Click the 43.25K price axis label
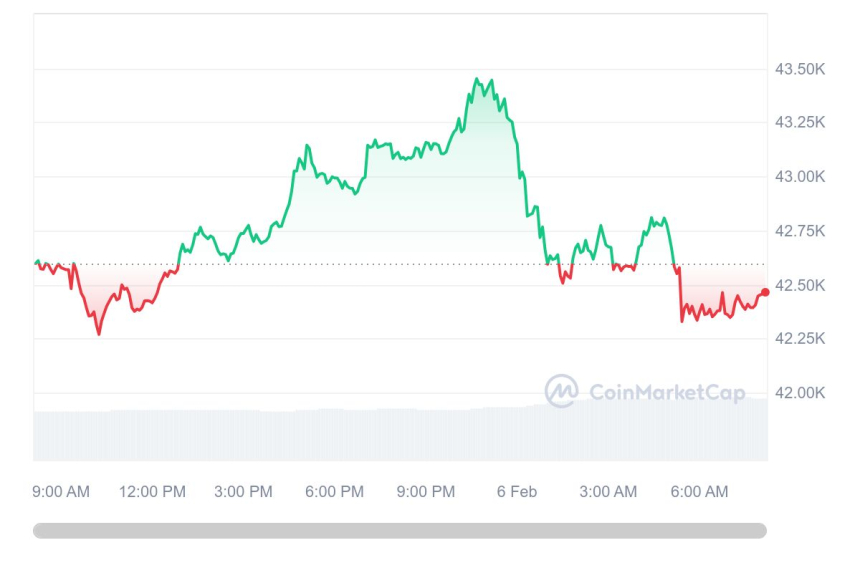The width and height of the screenshot is (860, 573). [x=800, y=123]
